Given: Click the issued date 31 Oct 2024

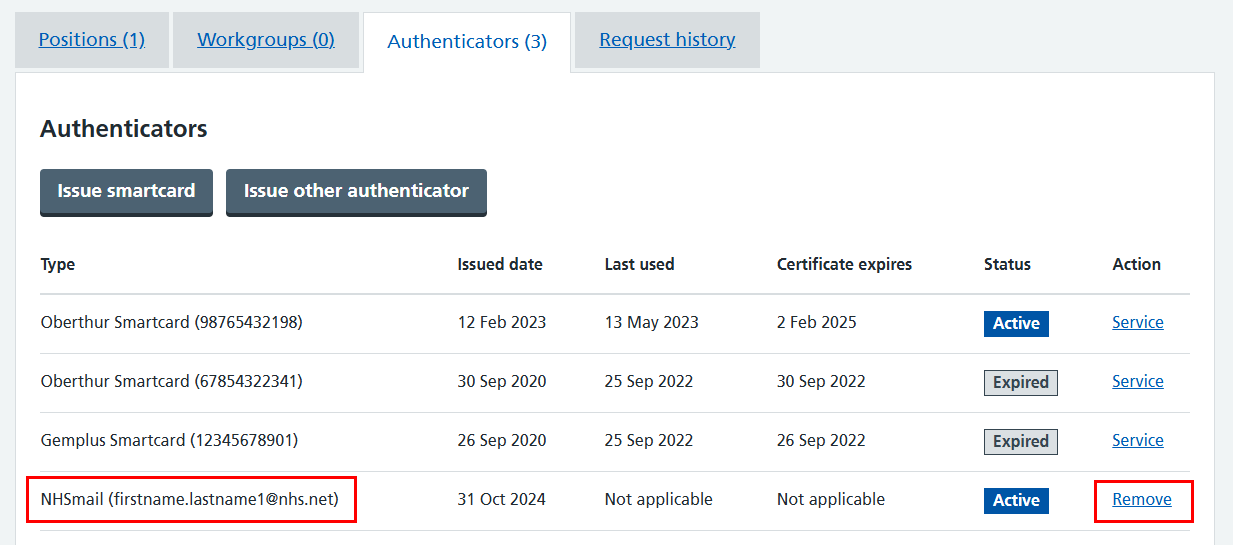Looking at the screenshot, I should (501, 499).
